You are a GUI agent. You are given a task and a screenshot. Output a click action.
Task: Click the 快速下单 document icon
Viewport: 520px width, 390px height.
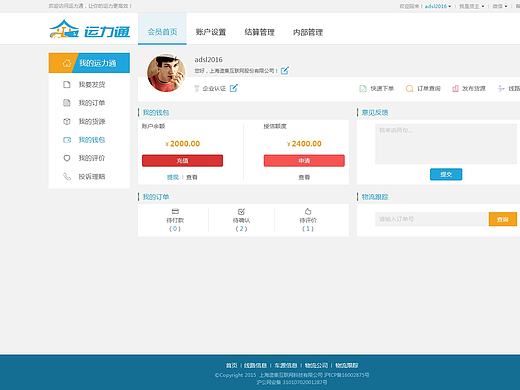363,88
